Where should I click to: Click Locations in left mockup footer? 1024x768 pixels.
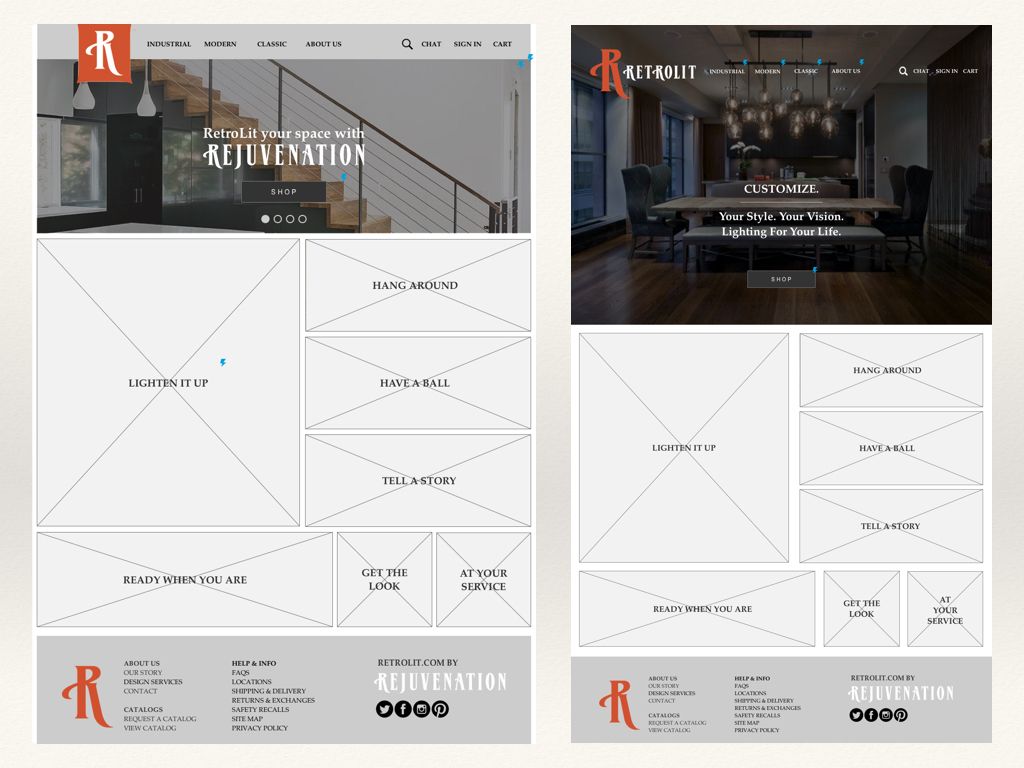click(x=251, y=682)
